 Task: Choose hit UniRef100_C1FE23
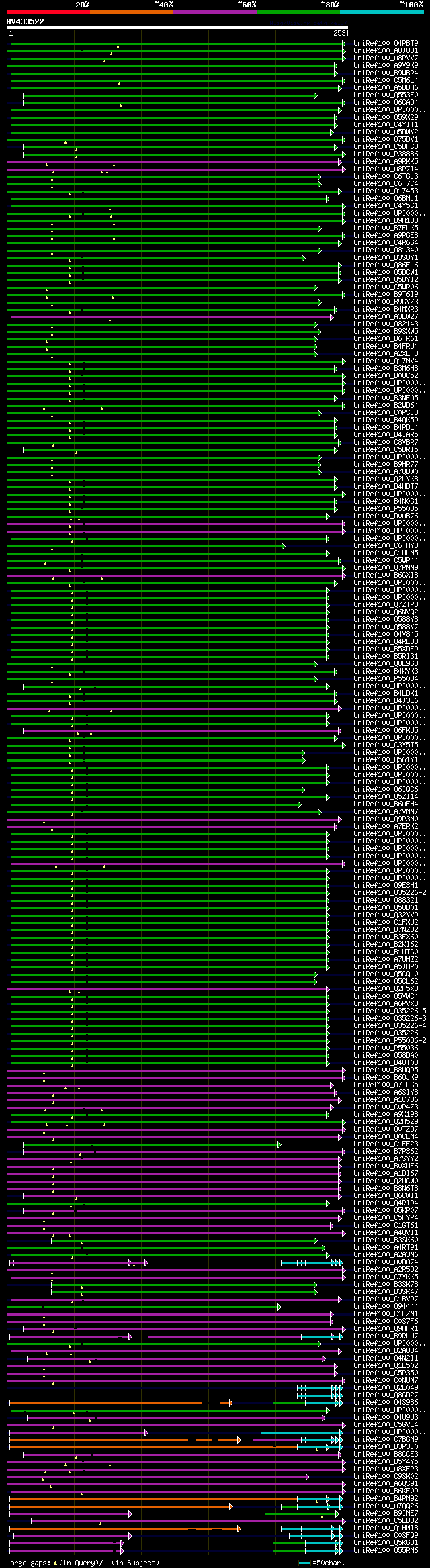(386, 1144)
